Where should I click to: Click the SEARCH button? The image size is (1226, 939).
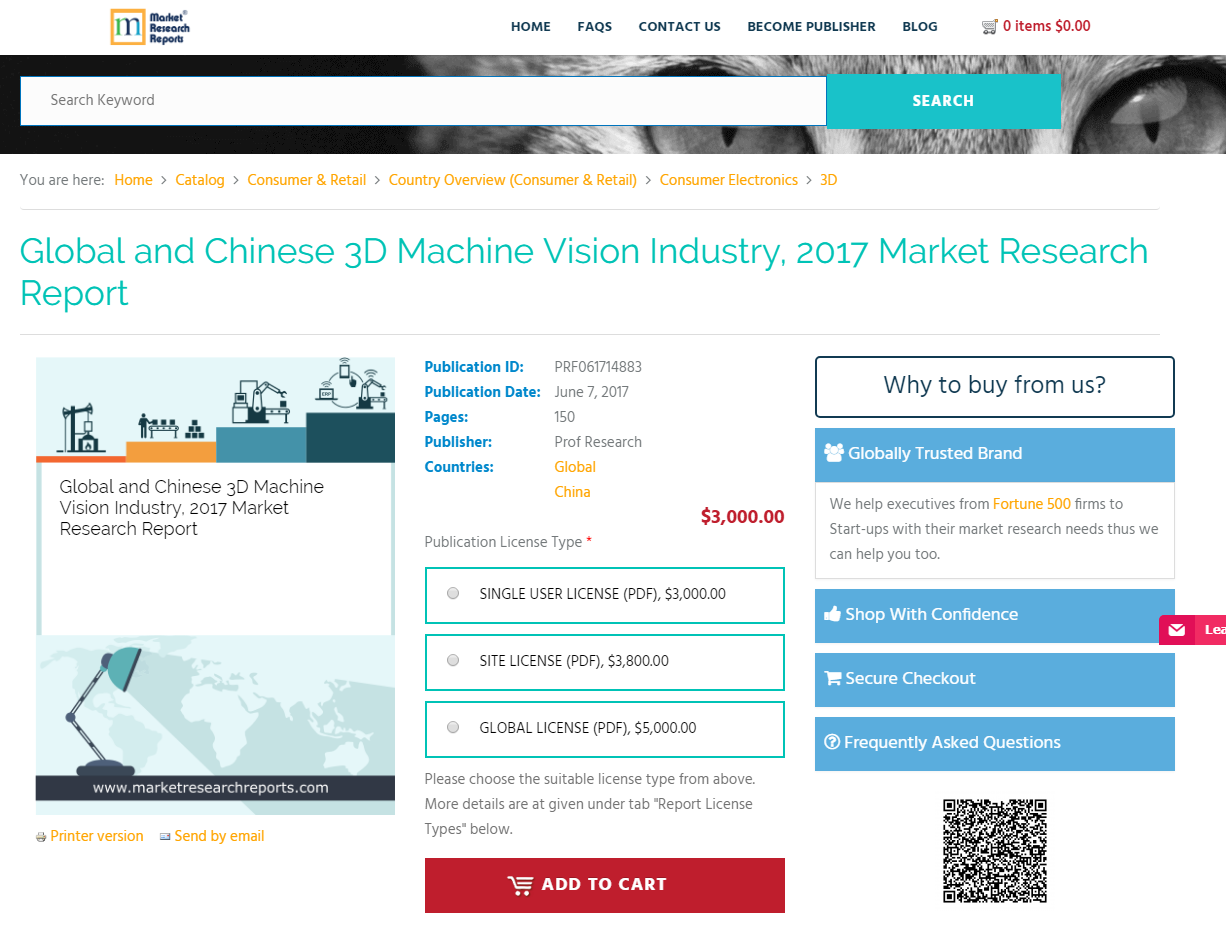click(x=944, y=101)
